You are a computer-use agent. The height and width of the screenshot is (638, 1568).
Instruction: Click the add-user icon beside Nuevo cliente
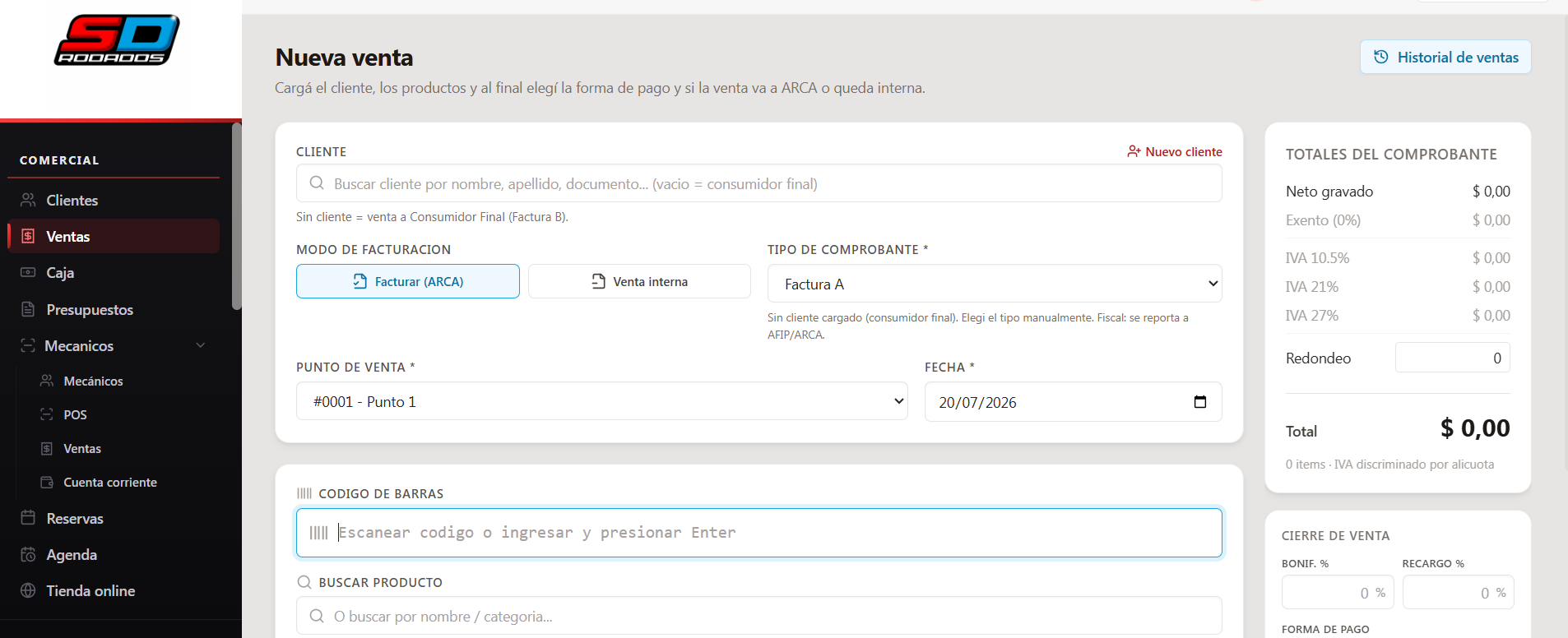coord(1134,151)
